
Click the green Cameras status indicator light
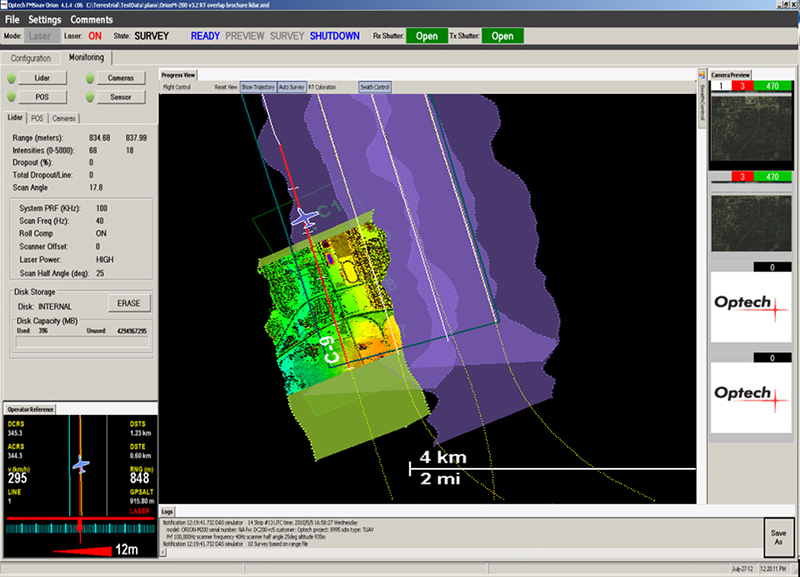[90, 78]
